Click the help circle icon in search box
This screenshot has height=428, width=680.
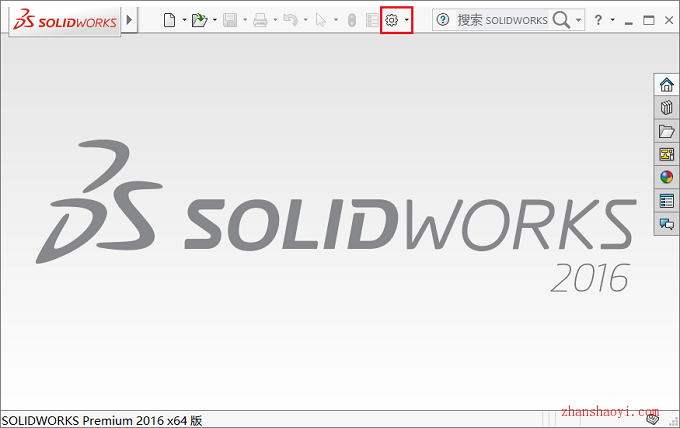pos(443,20)
